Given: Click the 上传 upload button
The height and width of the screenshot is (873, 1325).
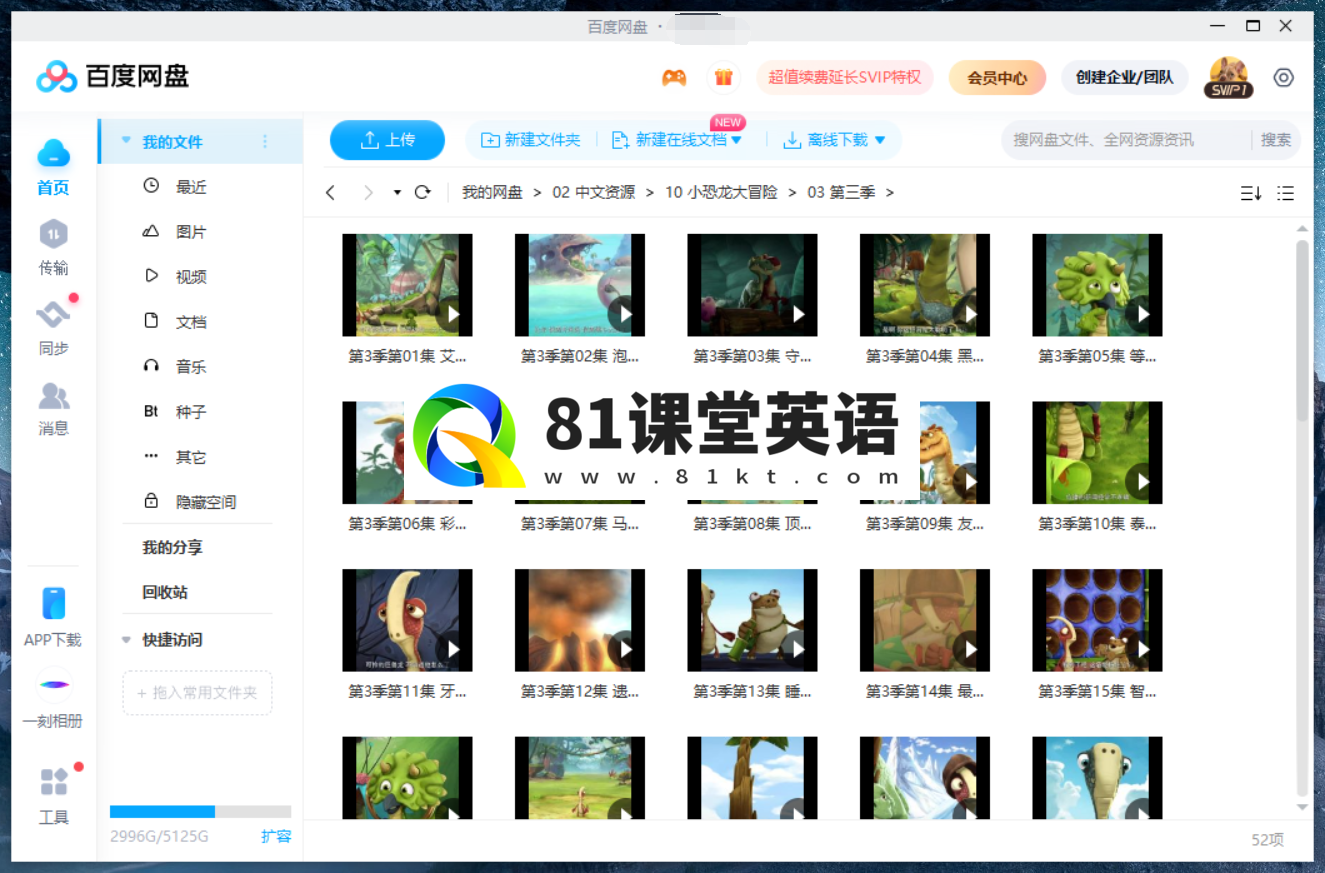Looking at the screenshot, I should pyautogui.click(x=387, y=140).
